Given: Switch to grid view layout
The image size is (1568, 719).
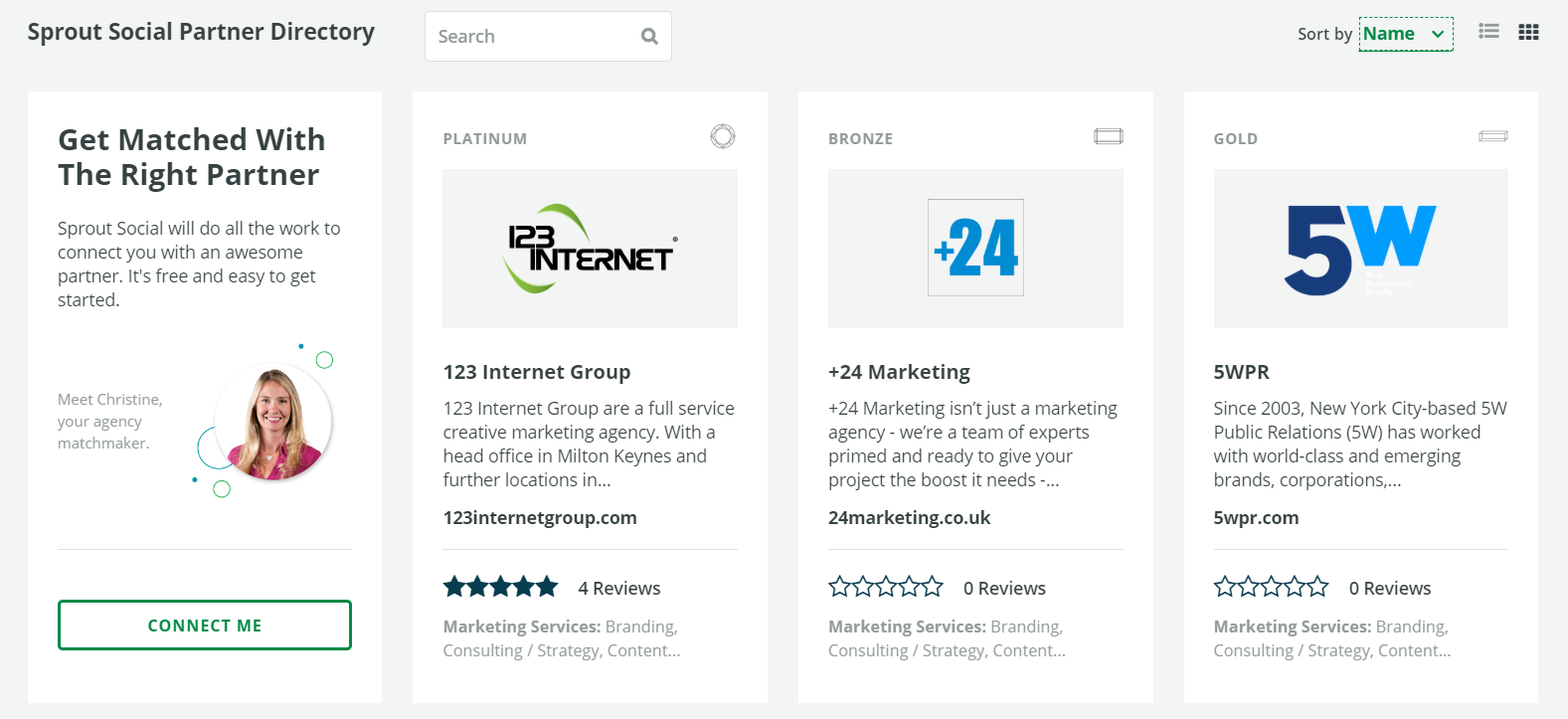Looking at the screenshot, I should [1528, 32].
